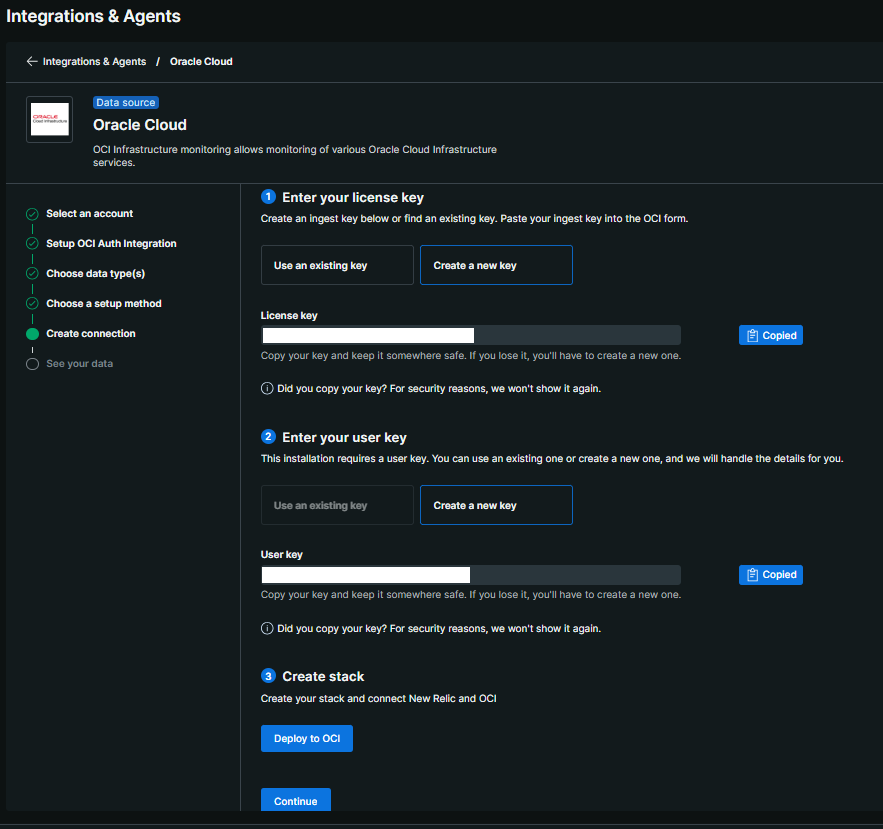Go to Setup OCI Auth Integration step
This screenshot has width=883, height=829.
coord(111,243)
